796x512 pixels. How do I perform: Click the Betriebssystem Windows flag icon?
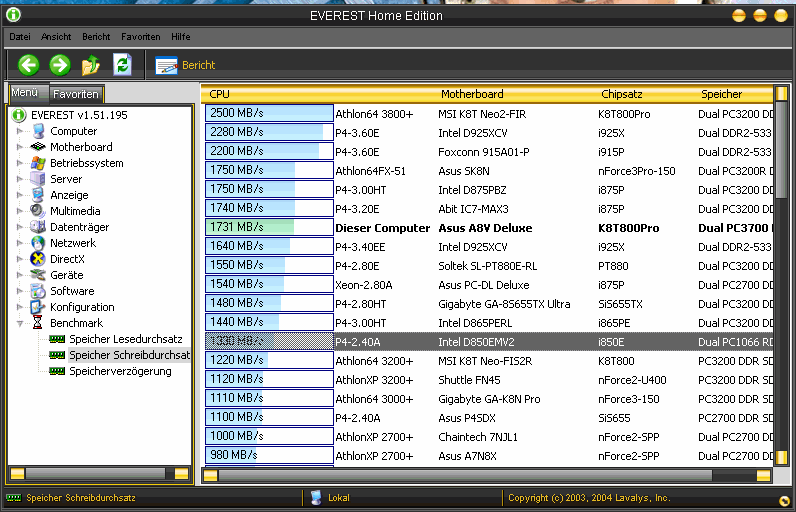[38, 163]
